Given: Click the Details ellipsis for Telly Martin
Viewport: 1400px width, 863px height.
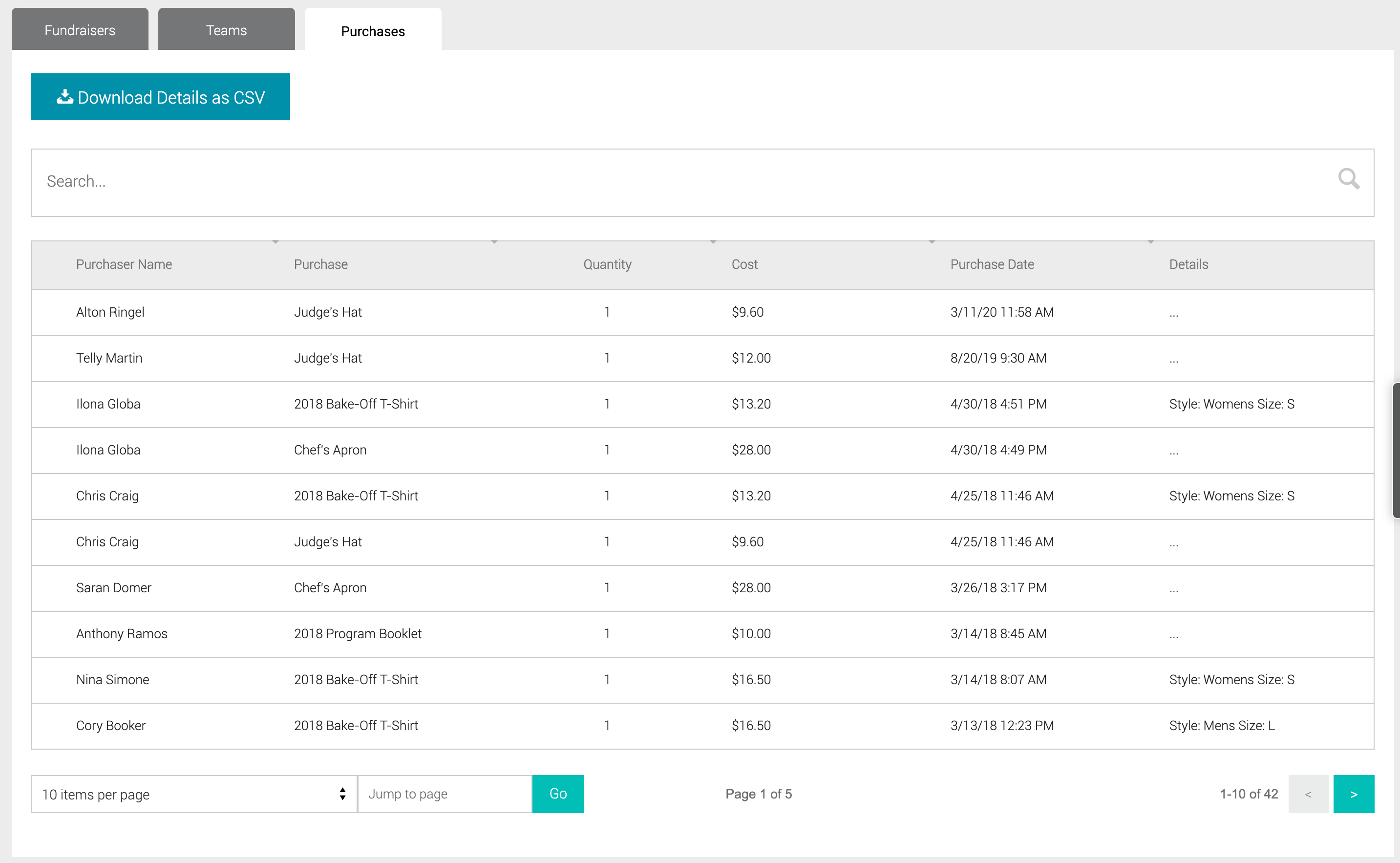Looking at the screenshot, I should point(1173,359).
